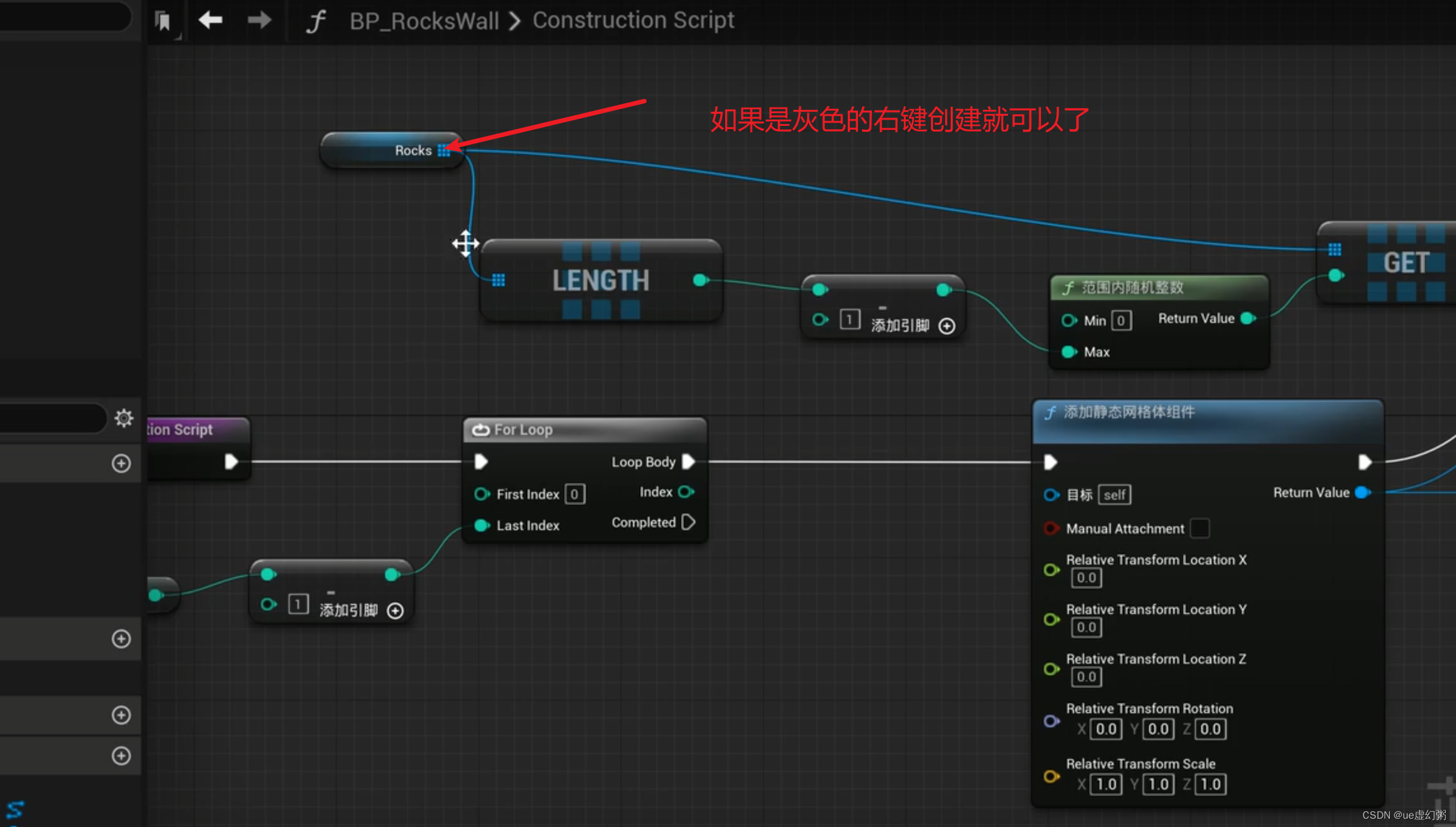The width and height of the screenshot is (1456, 827).
Task: Click For Loop Completed exec pin
Action: point(688,523)
